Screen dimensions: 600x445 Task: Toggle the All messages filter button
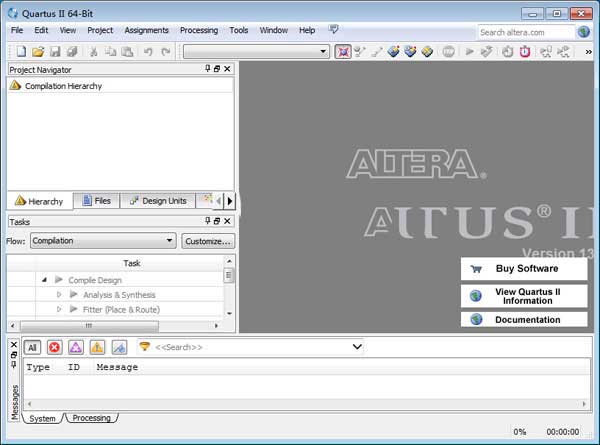(32, 347)
